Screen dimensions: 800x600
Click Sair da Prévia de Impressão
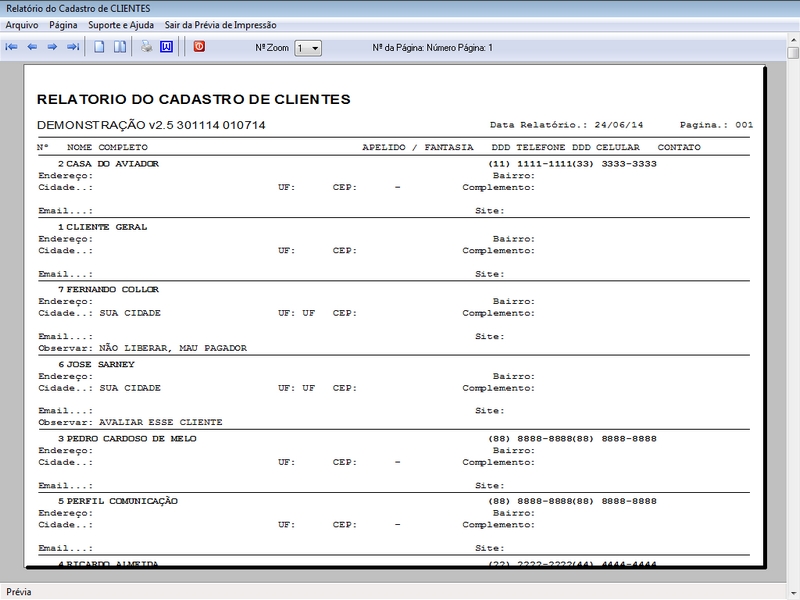coord(220,24)
